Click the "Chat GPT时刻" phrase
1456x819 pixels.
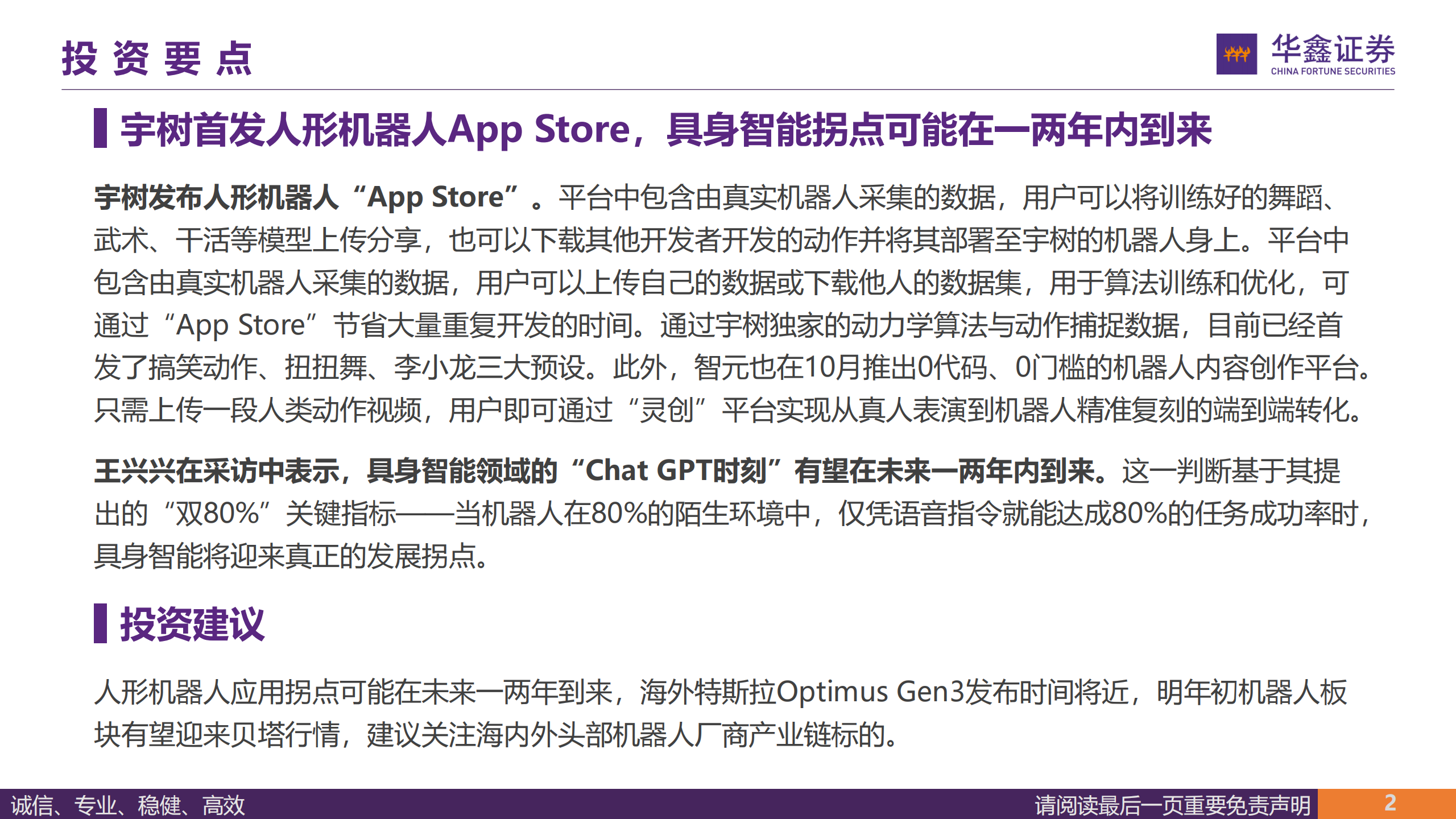677,471
